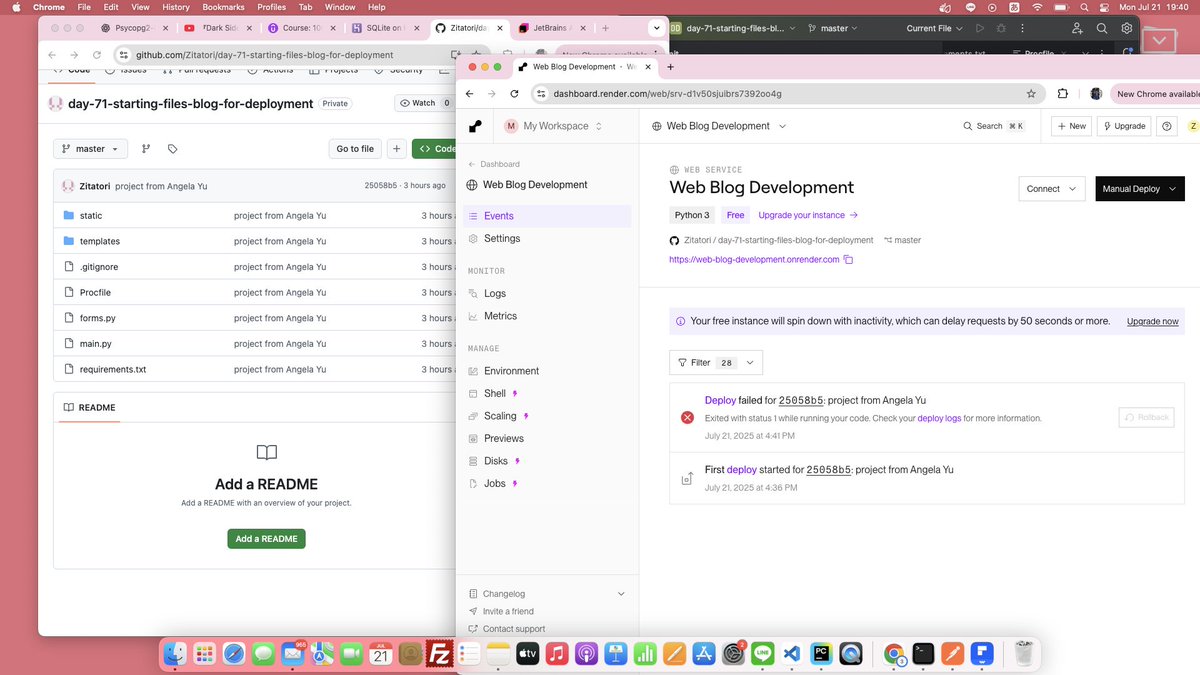The width and height of the screenshot is (1200, 675).
Task: Open the Search box in Render header
Action: coord(993,126)
